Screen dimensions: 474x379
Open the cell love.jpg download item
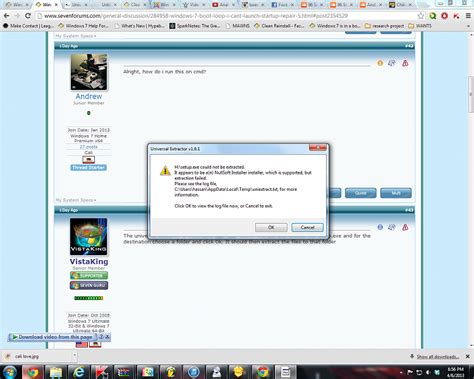coord(36,356)
